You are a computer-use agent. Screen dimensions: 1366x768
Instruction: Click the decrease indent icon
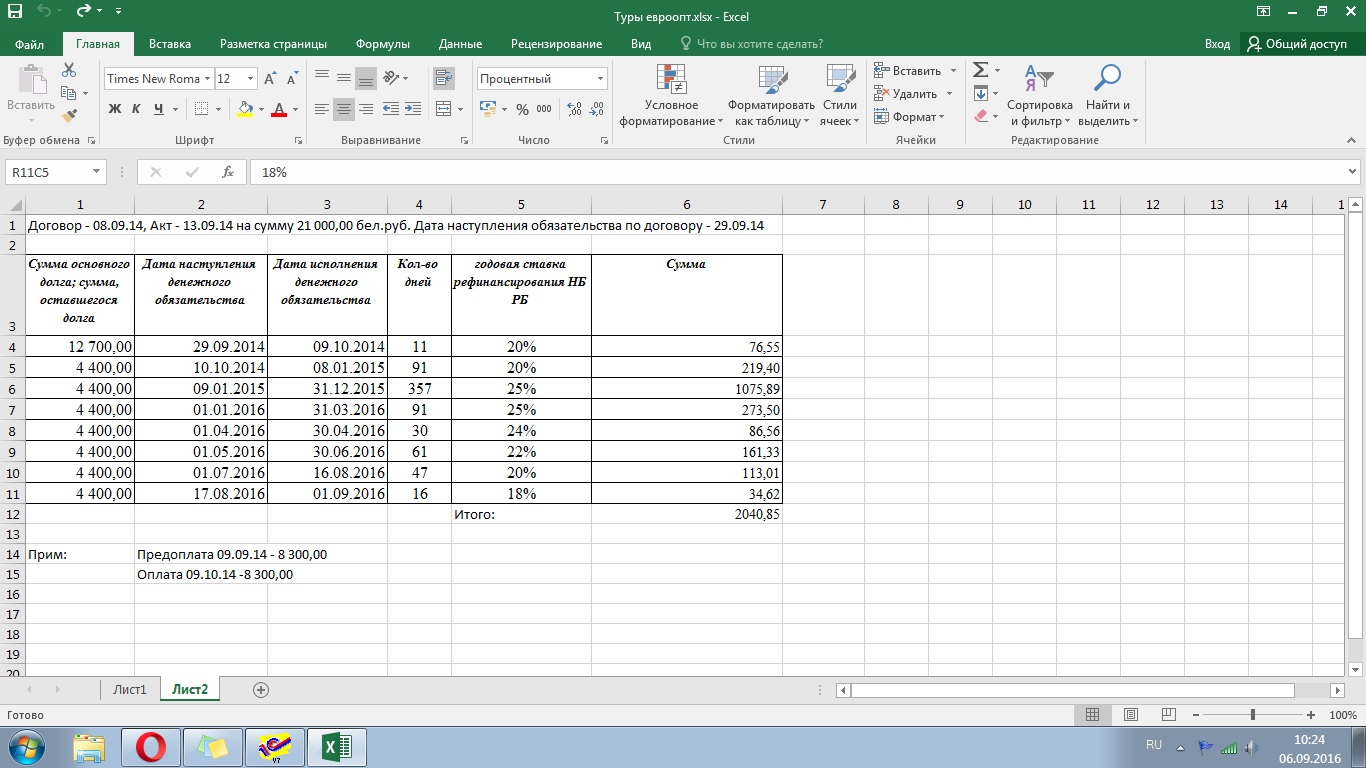(x=391, y=109)
